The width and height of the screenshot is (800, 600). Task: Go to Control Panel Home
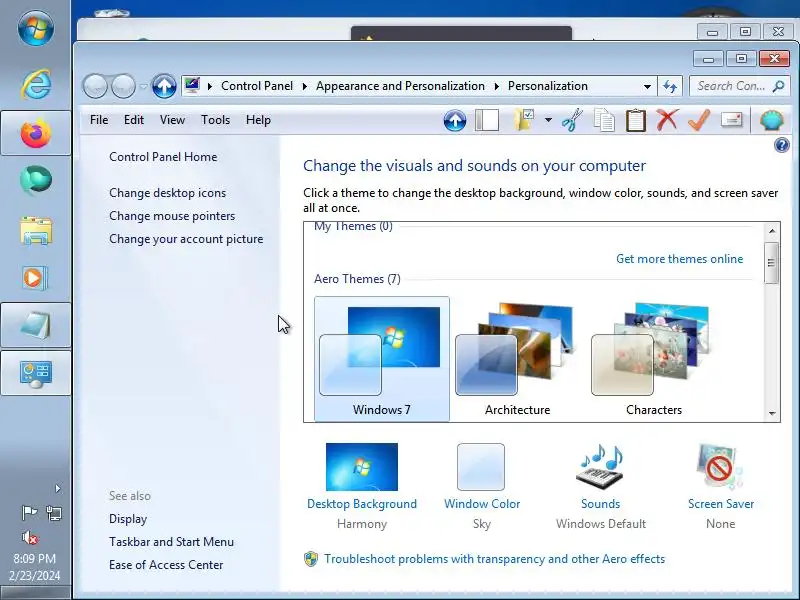pyautogui.click(x=163, y=157)
